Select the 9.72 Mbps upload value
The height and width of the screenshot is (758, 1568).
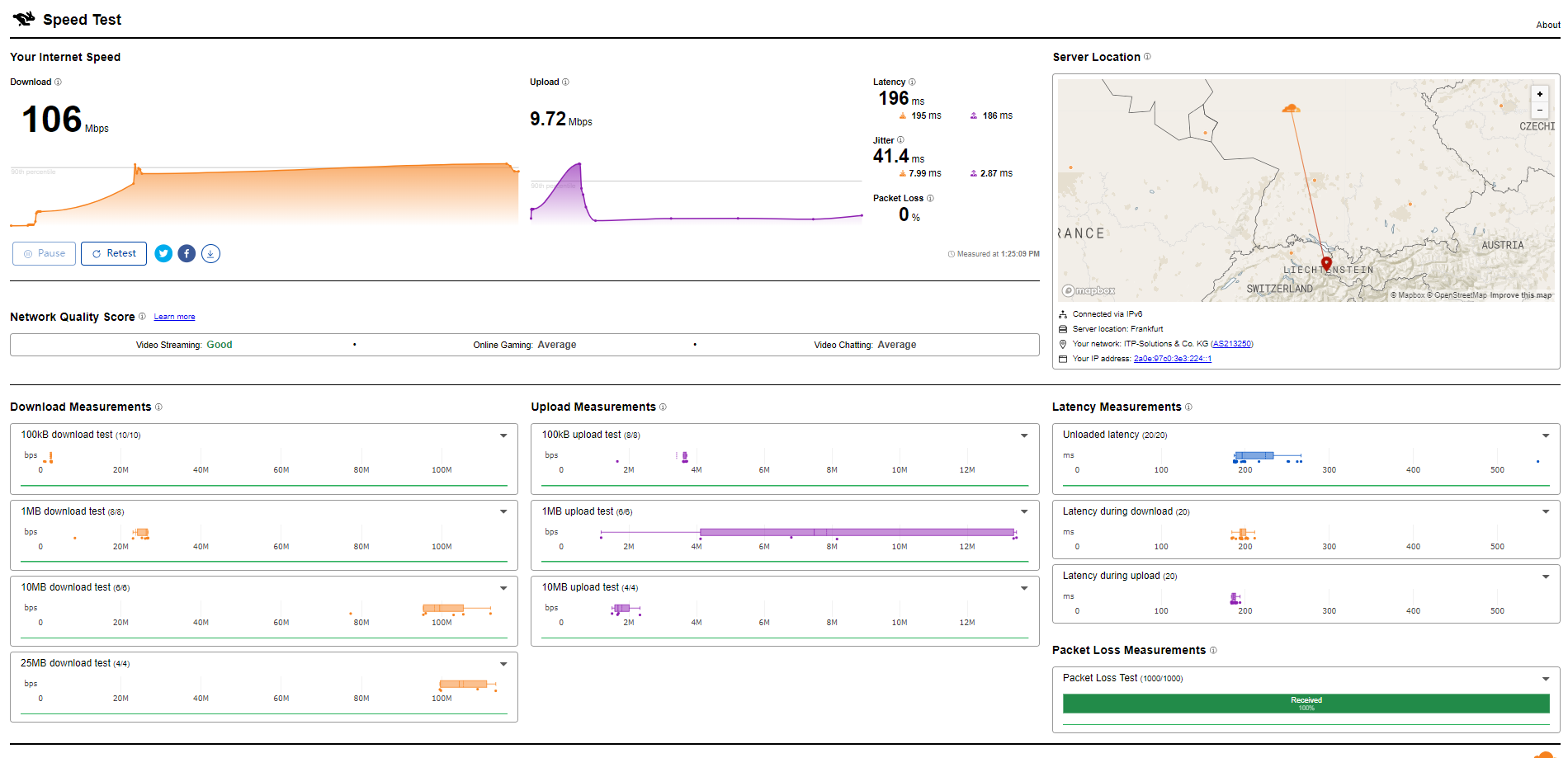click(x=560, y=119)
